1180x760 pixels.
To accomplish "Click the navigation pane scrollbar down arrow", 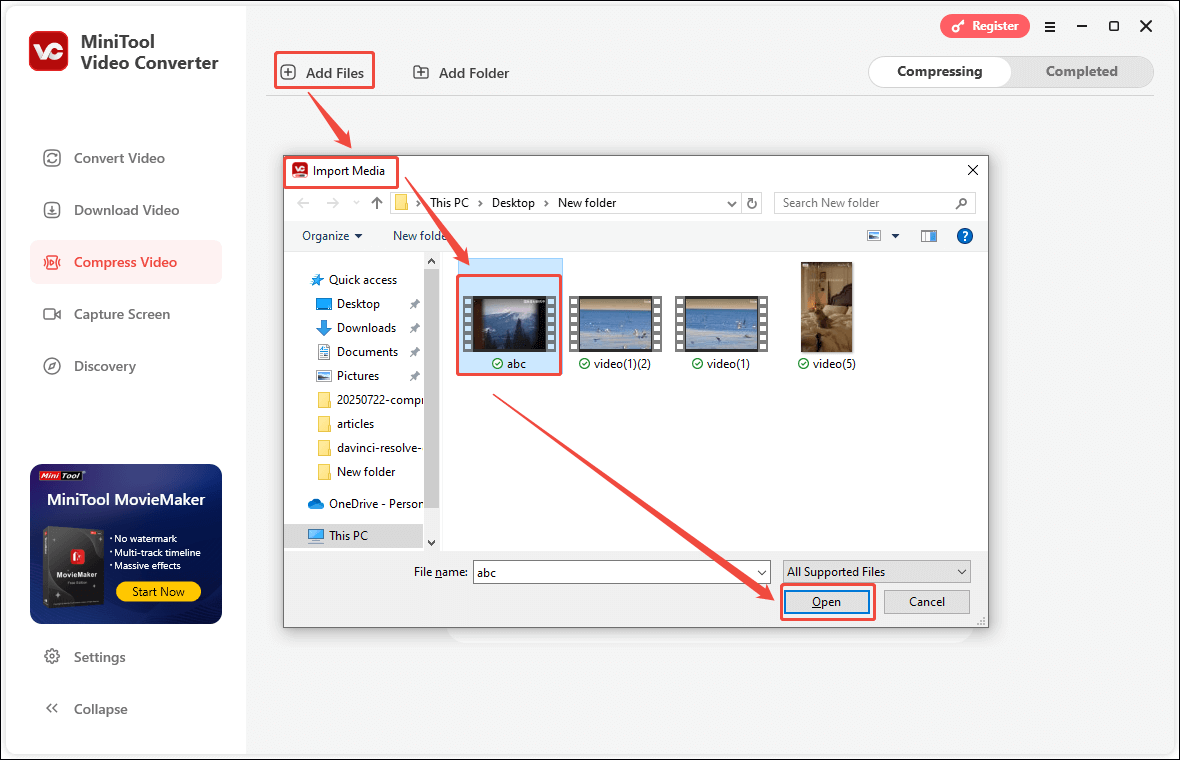I will 431,543.
